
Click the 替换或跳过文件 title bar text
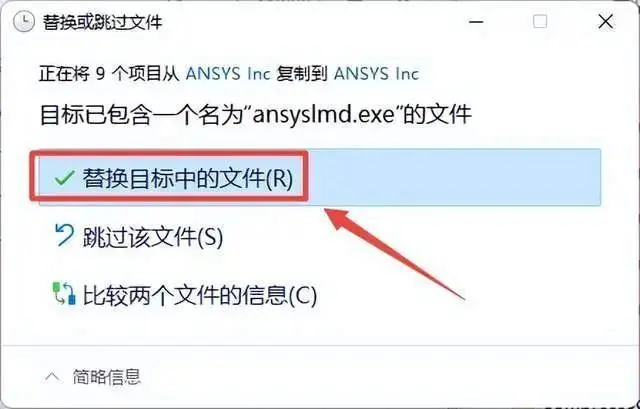(x=102, y=22)
